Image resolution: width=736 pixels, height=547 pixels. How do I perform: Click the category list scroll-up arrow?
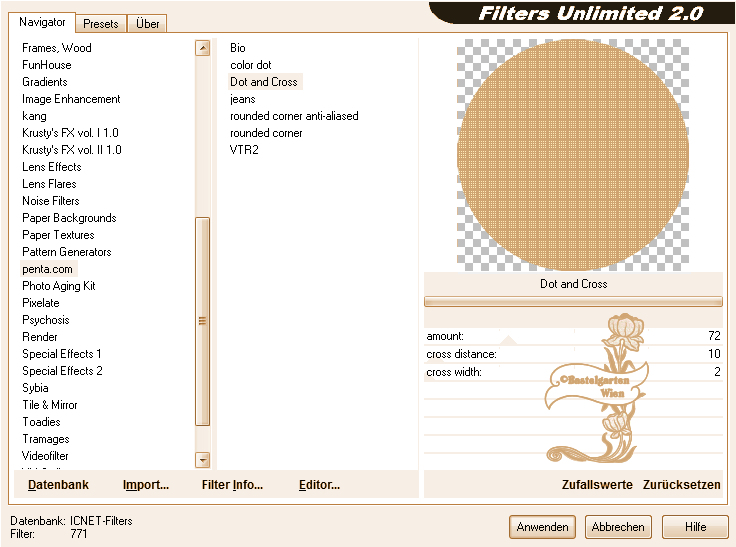tap(202, 48)
